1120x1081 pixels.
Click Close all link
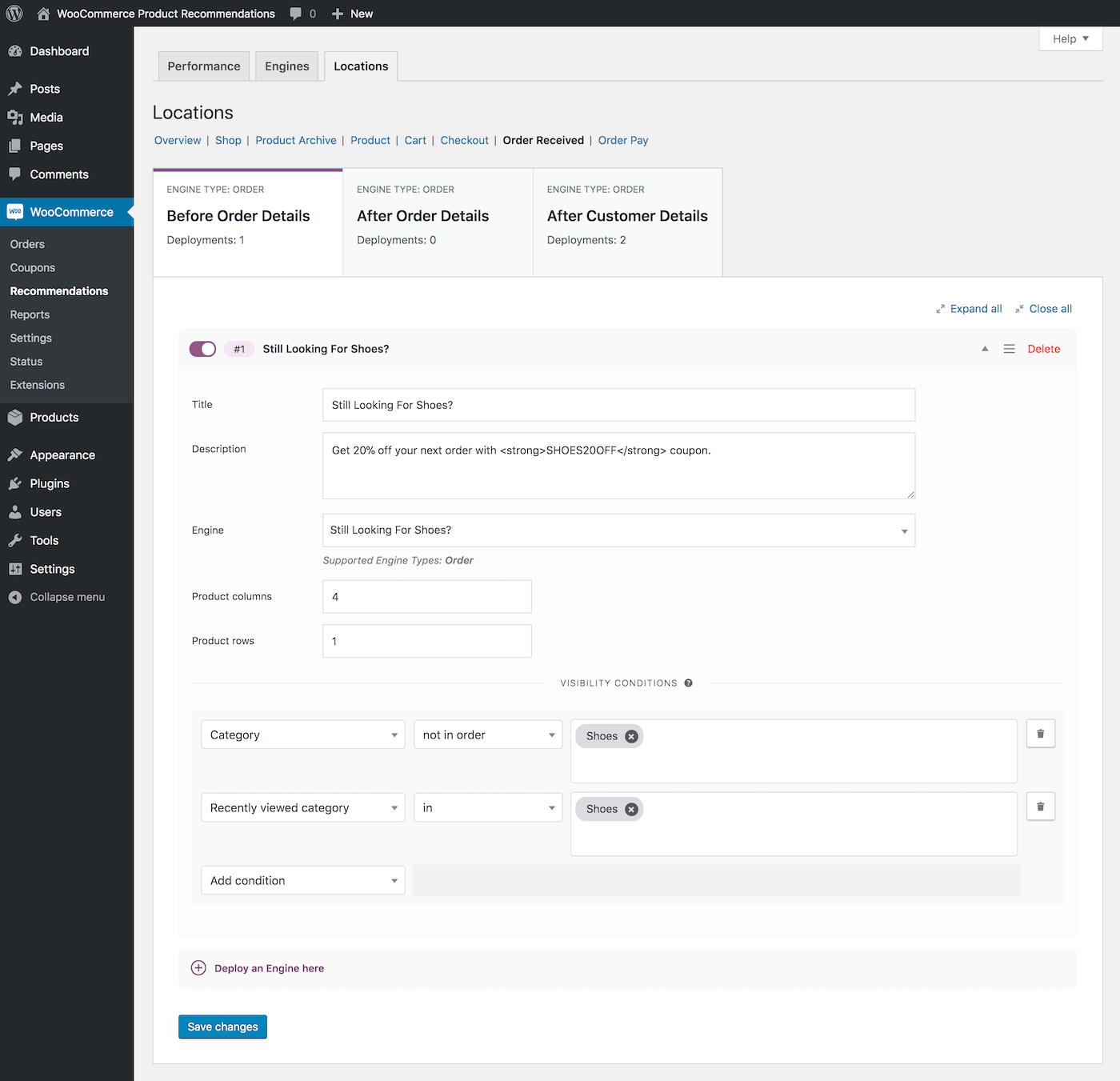1043,309
